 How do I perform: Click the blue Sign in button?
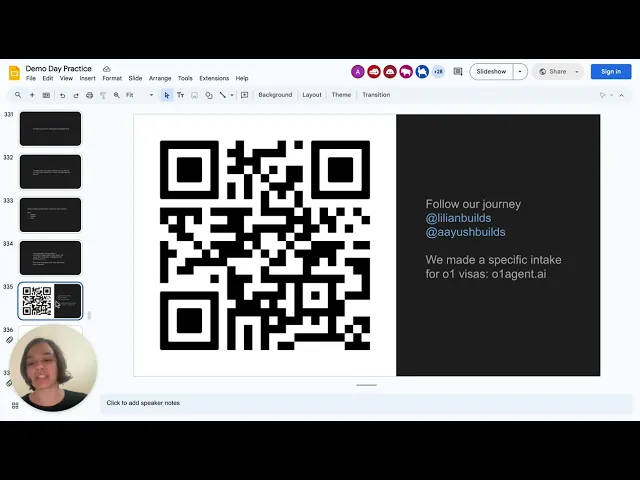point(611,71)
